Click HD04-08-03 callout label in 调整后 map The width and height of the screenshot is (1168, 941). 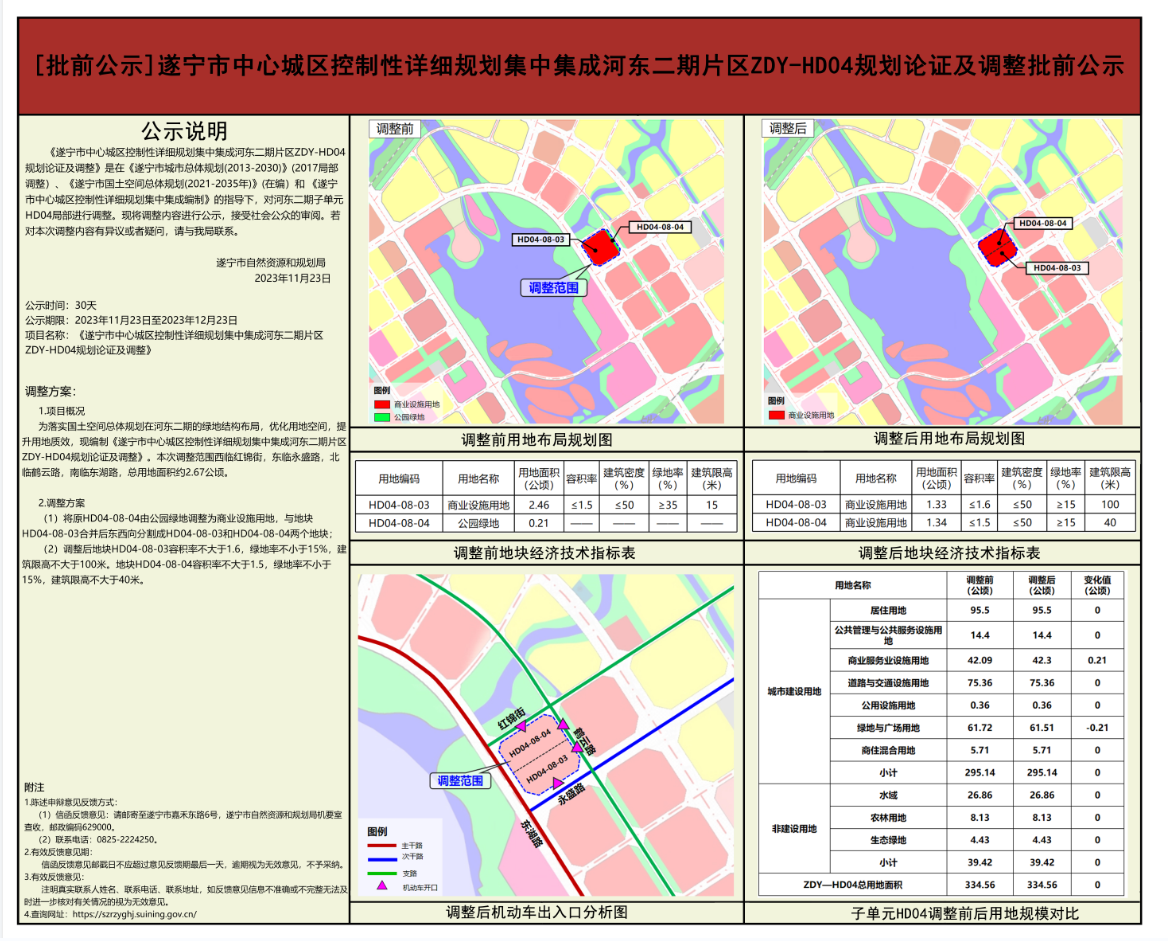[x=1058, y=268]
